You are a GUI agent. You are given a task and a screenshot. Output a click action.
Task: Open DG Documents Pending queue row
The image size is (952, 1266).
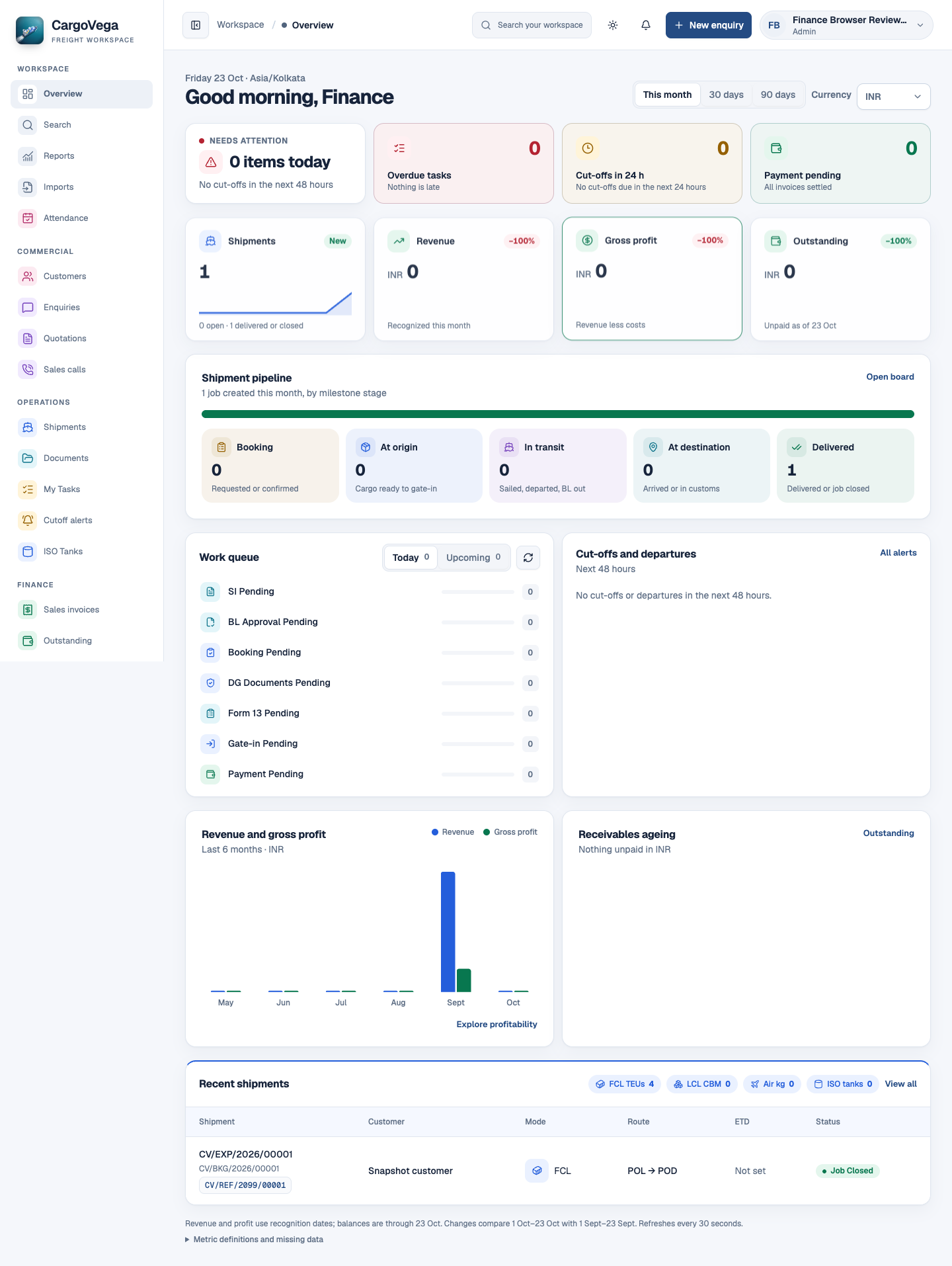pyautogui.click(x=370, y=683)
